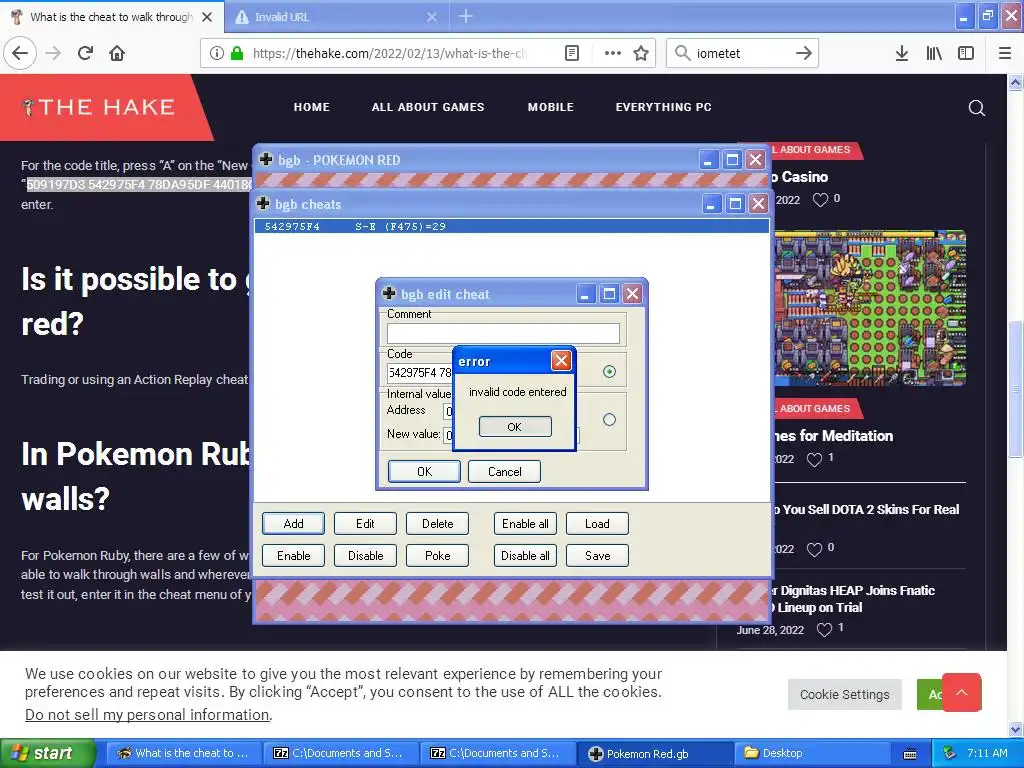
Task: Click the green padlock security icon
Action: click(237, 53)
